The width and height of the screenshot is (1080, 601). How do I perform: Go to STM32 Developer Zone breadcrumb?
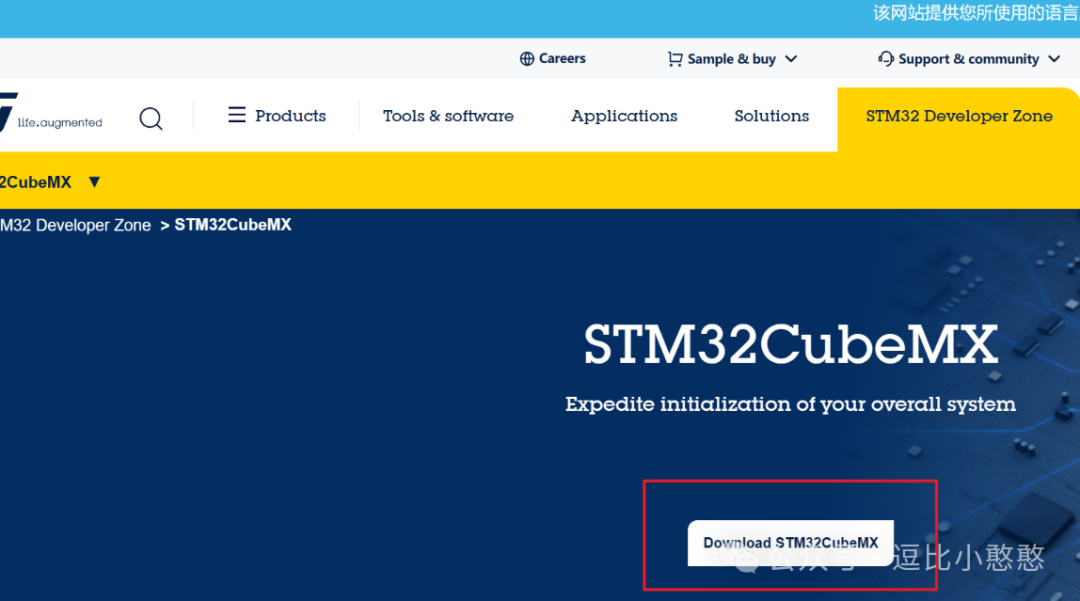coord(75,225)
